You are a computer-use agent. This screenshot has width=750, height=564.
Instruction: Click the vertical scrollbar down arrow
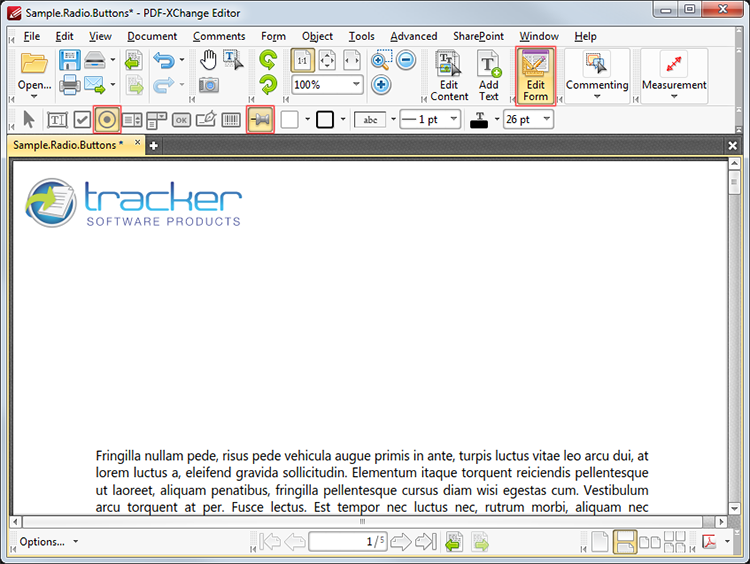tap(735, 508)
